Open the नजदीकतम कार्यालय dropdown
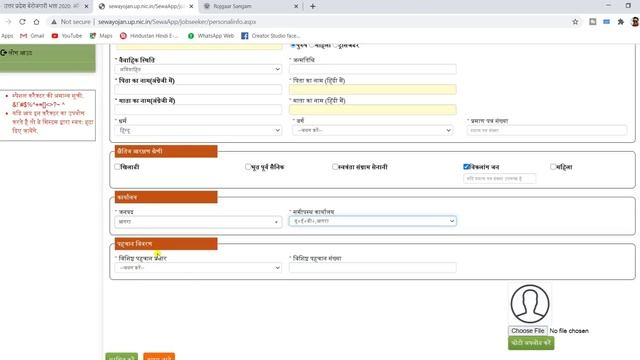640x360 pixels. coord(373,221)
